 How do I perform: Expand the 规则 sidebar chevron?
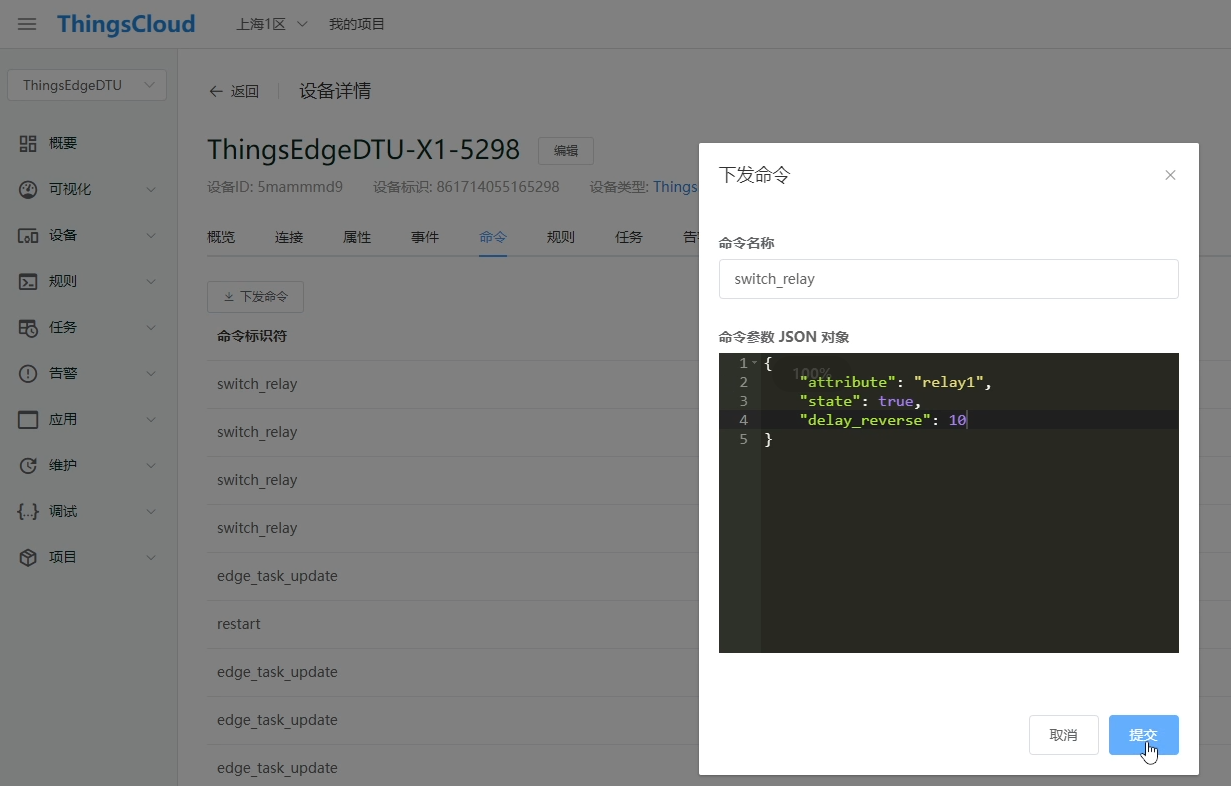(151, 281)
